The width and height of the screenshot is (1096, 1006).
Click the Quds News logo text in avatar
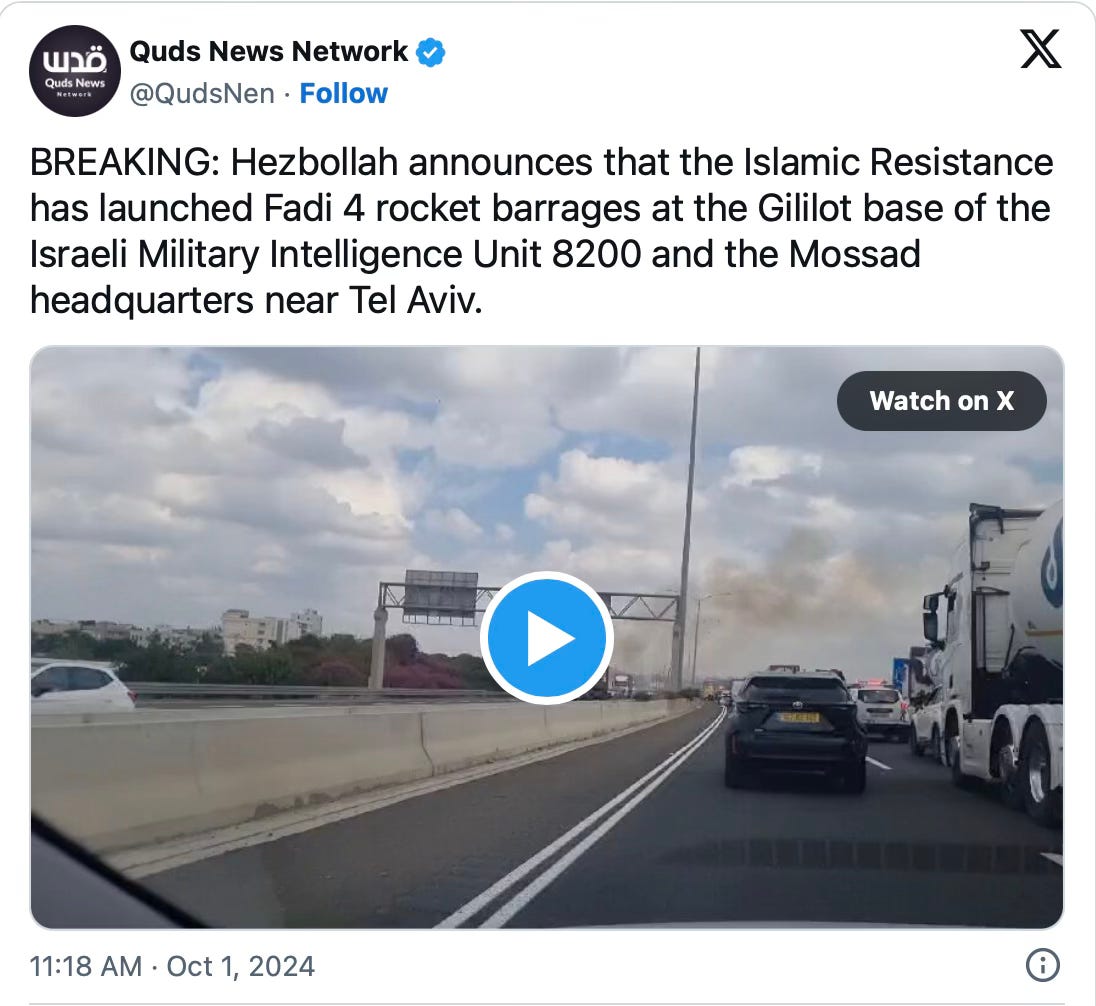point(75,83)
